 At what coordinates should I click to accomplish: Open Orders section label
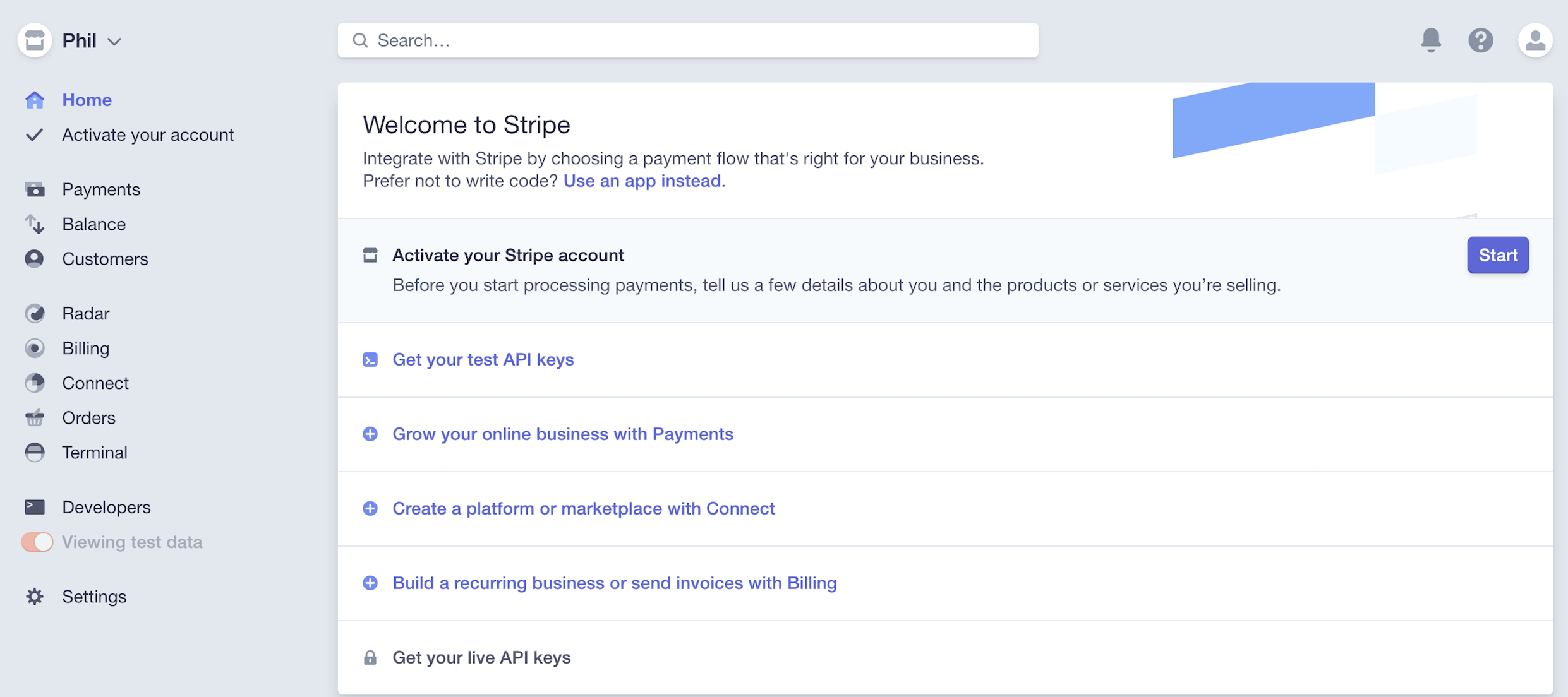[88, 417]
